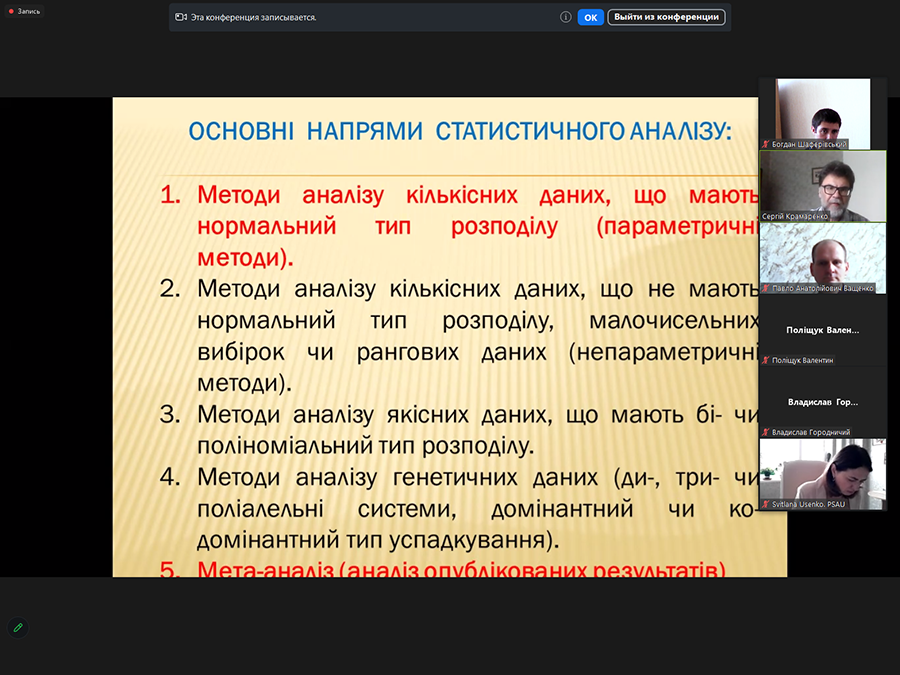Select Svitlana Usenko's video tile
This screenshot has width=900, height=675.
(823, 474)
